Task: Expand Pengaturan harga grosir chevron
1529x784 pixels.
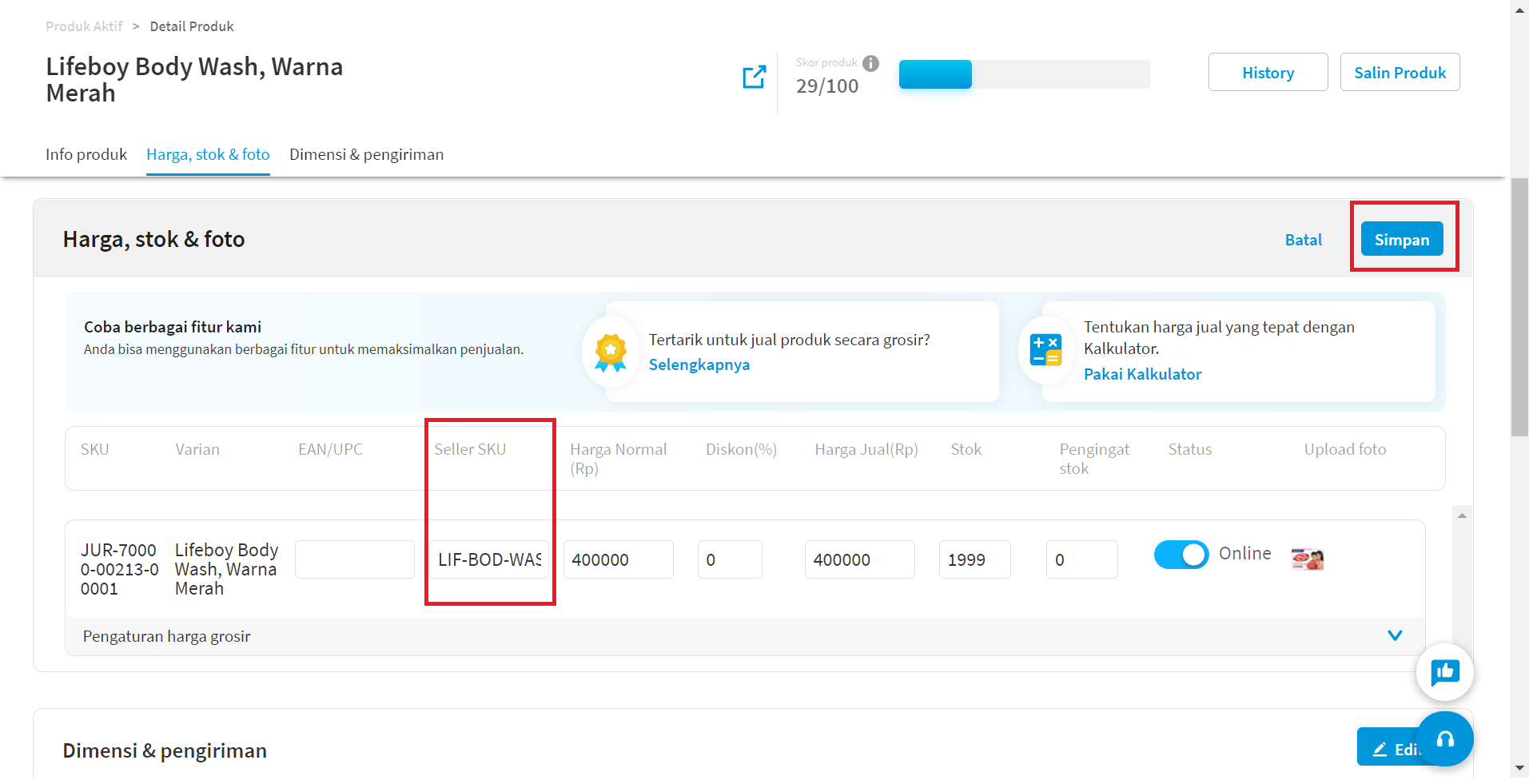Action: [x=1395, y=635]
